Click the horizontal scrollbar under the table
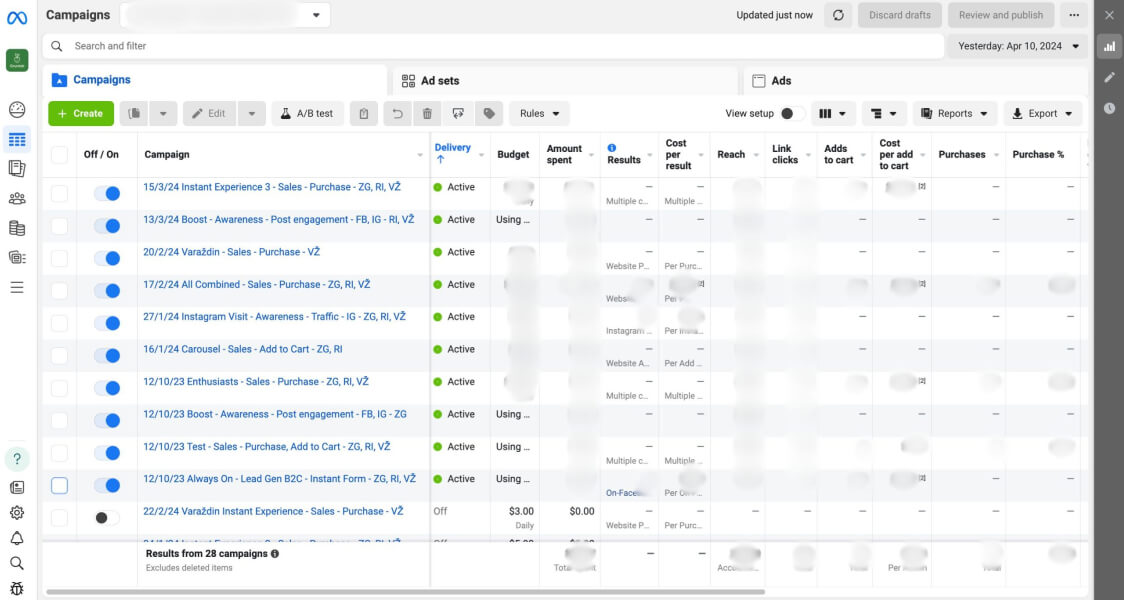 point(406,592)
